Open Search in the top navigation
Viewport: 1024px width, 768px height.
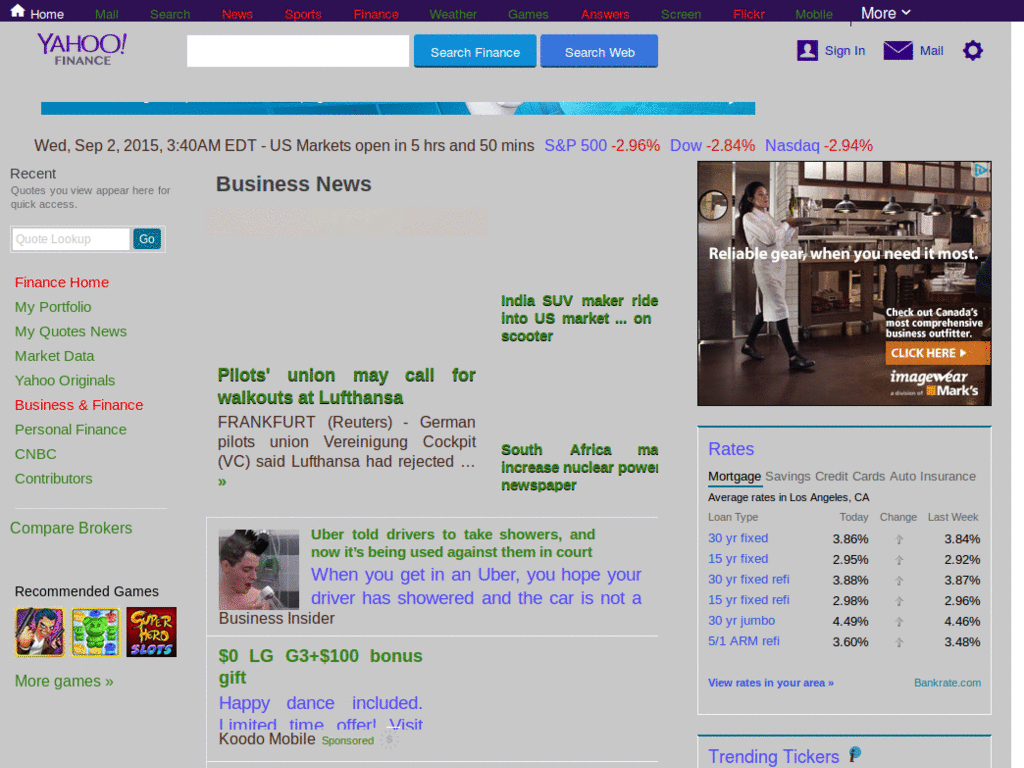tap(170, 14)
